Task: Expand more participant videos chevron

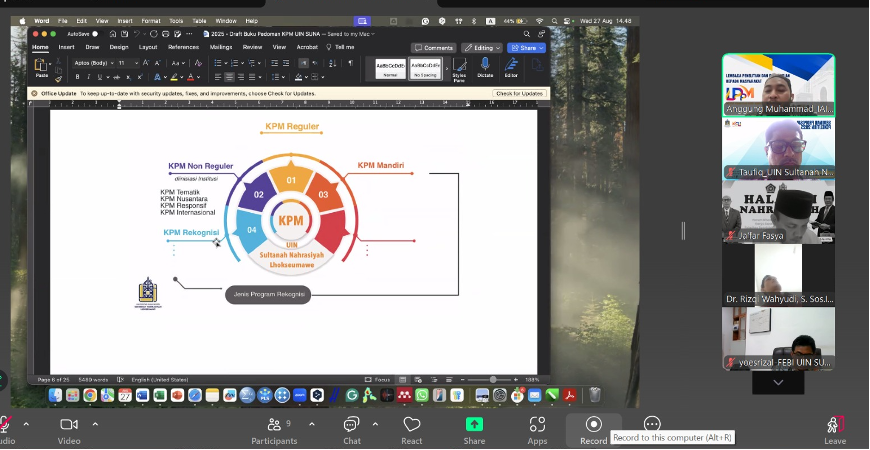Action: coord(777,382)
